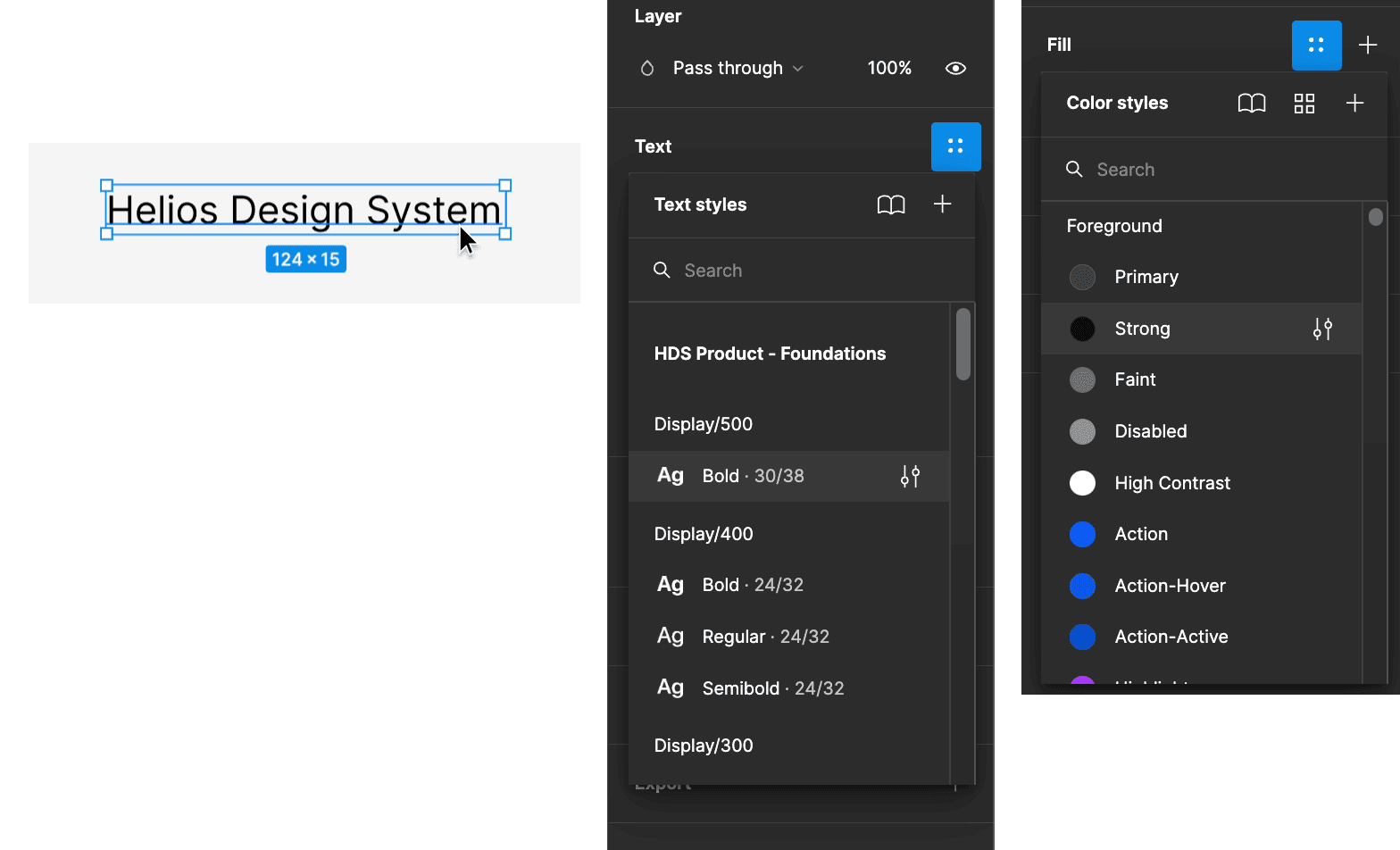
Task: Open the Pass through blend mode dropdown
Action: tap(737, 69)
